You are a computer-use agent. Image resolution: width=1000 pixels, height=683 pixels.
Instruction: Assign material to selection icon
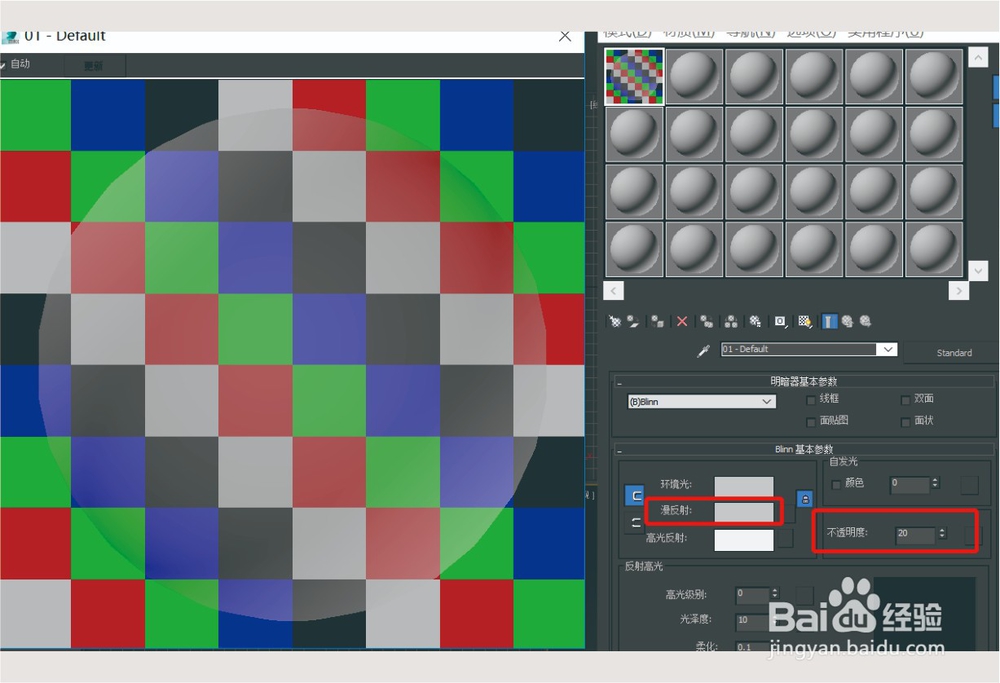(658, 321)
